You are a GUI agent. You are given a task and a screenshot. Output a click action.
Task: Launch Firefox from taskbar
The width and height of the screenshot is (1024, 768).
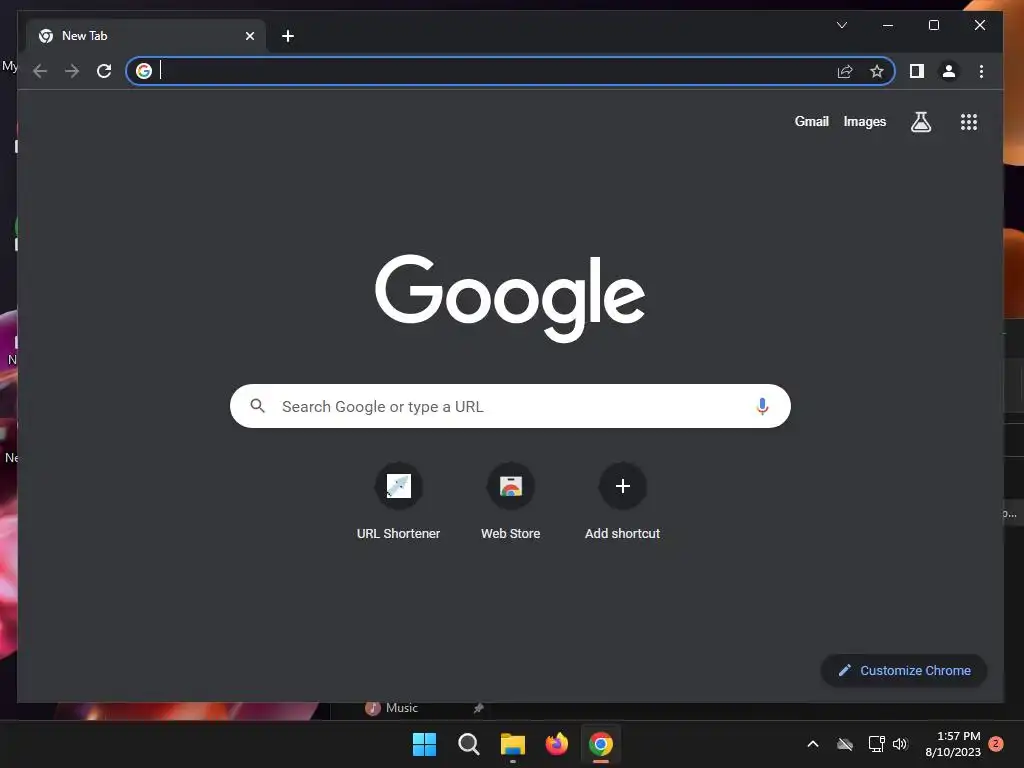(x=556, y=744)
